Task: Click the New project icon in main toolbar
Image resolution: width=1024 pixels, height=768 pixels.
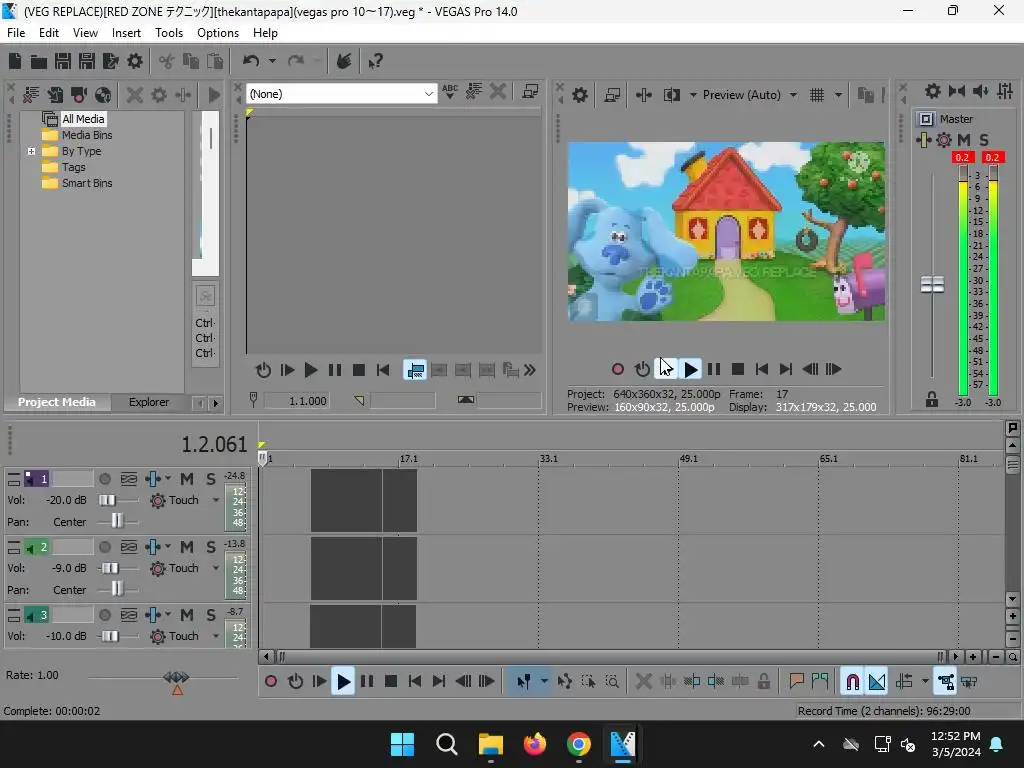Action: [x=15, y=61]
